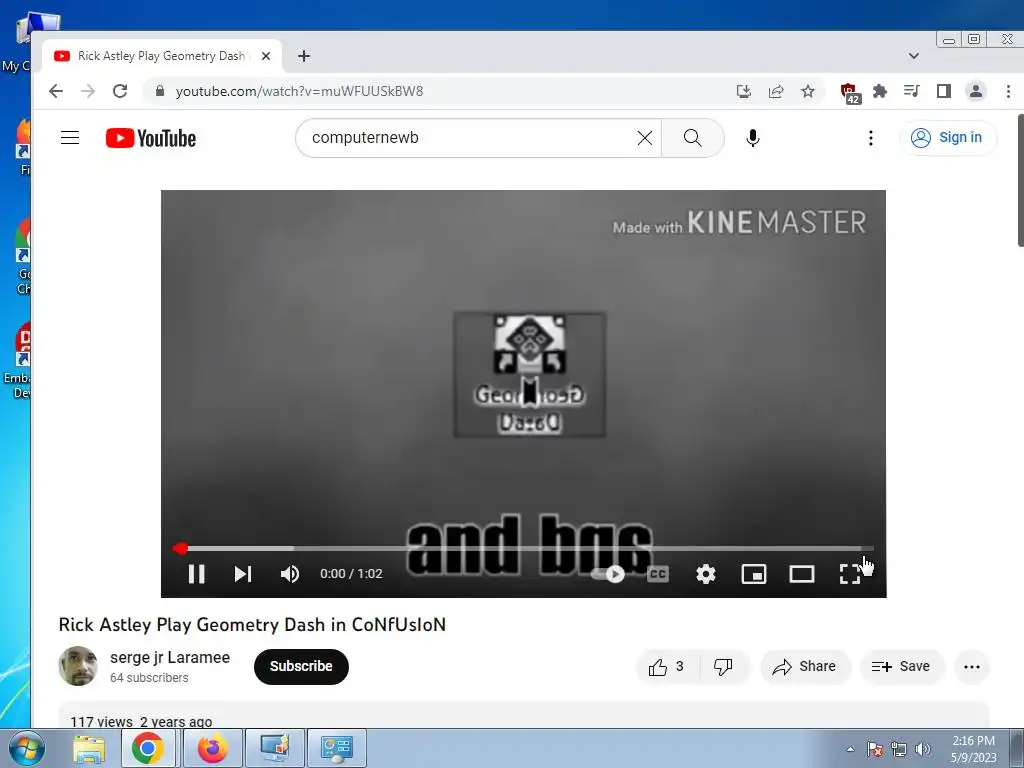The height and width of the screenshot is (768, 1024).
Task: Open the YouTube hamburger guide menu
Action: [70, 138]
